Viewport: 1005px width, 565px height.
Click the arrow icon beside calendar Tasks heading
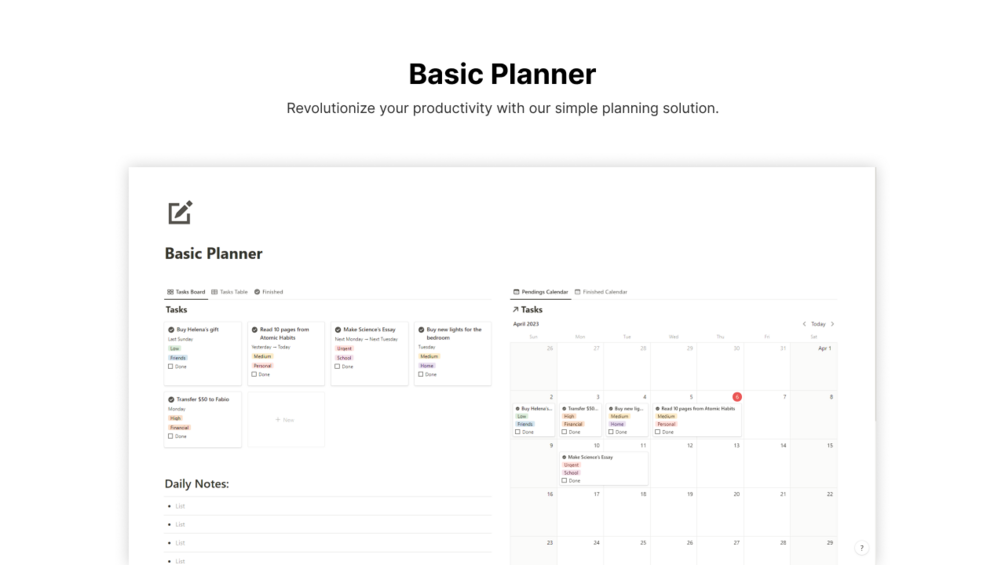click(516, 310)
